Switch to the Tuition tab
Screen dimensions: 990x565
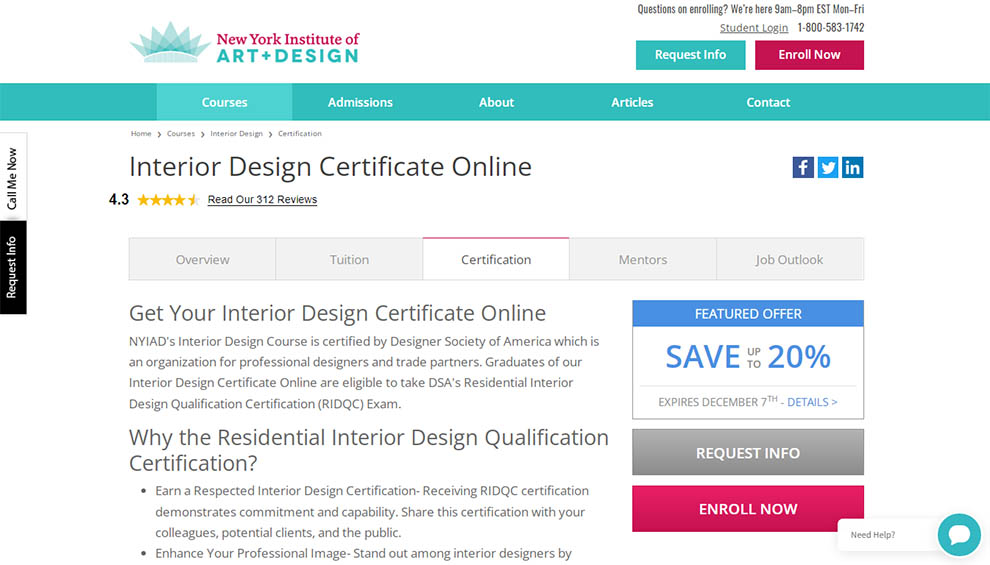(349, 259)
